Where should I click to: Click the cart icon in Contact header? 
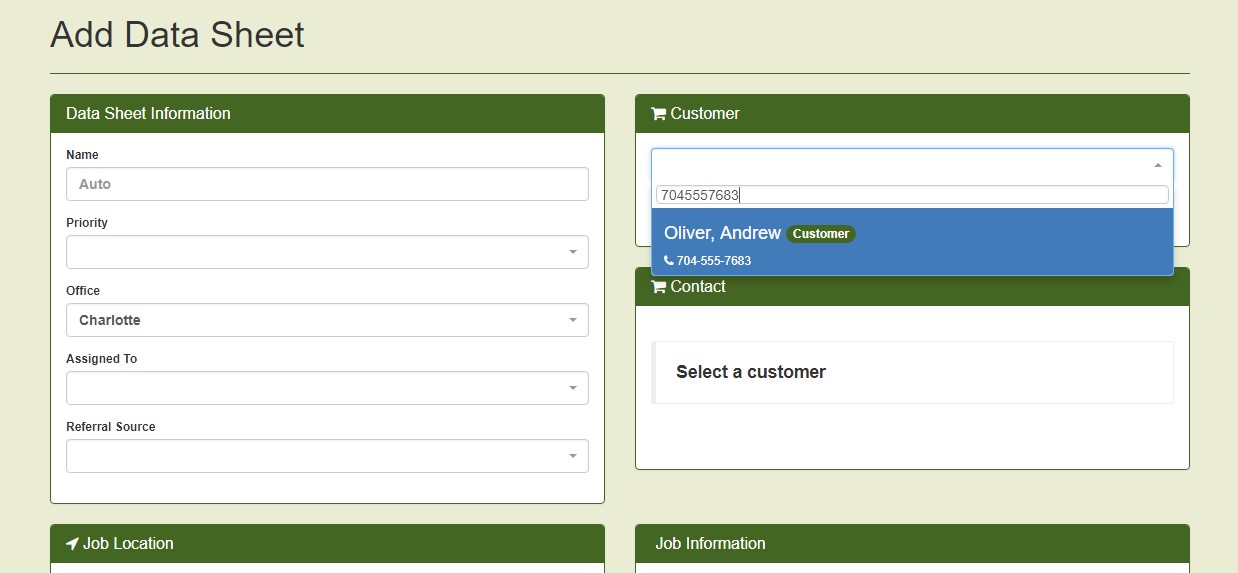point(658,287)
